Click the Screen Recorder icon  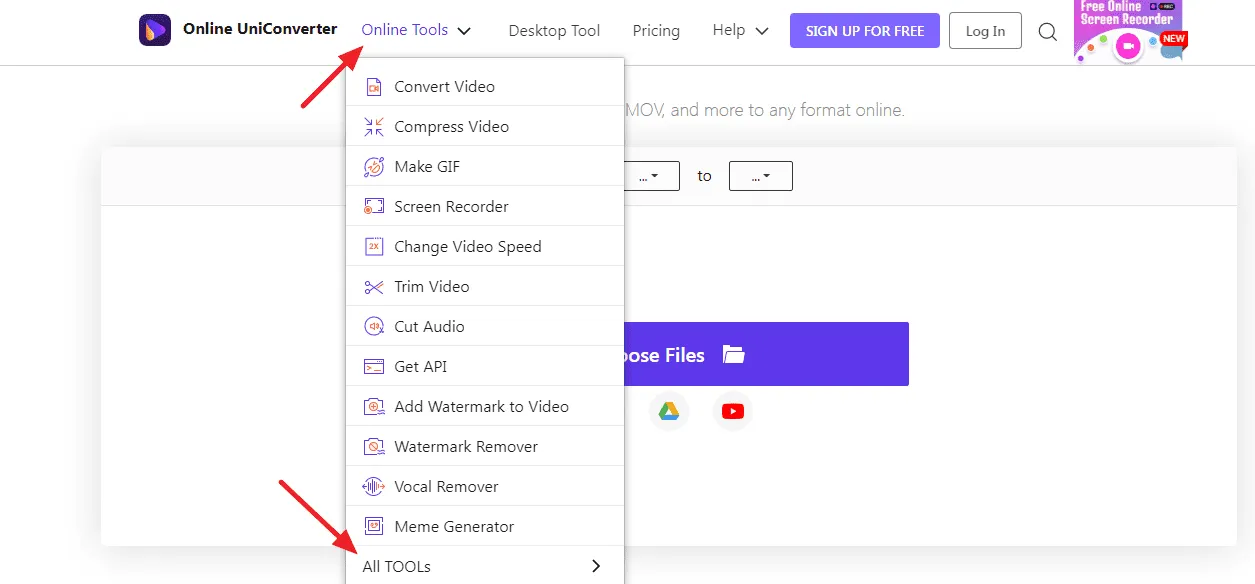coord(374,207)
